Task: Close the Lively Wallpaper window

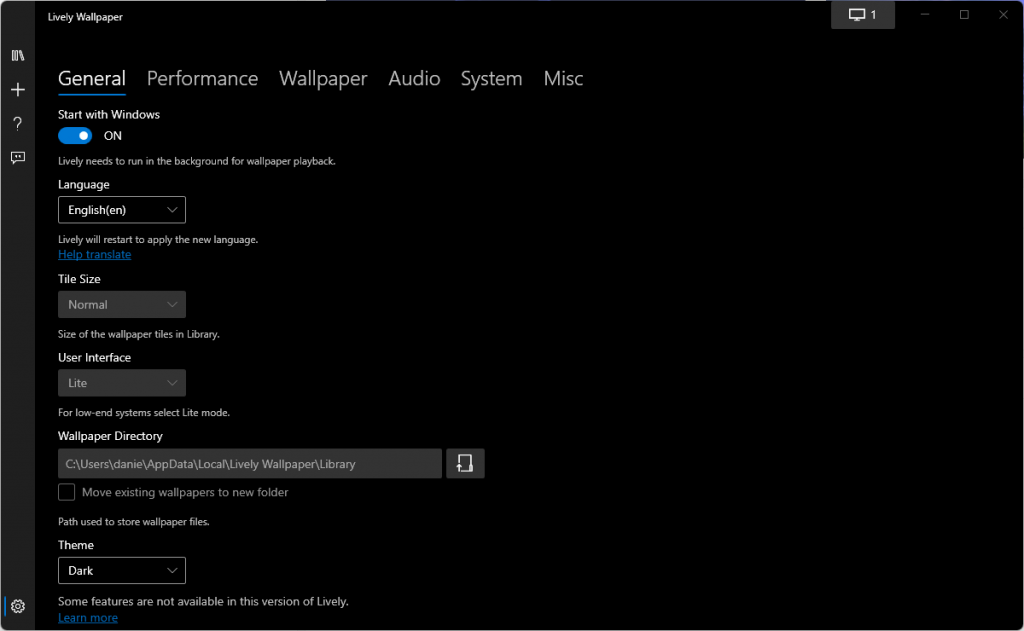Action: point(1003,14)
